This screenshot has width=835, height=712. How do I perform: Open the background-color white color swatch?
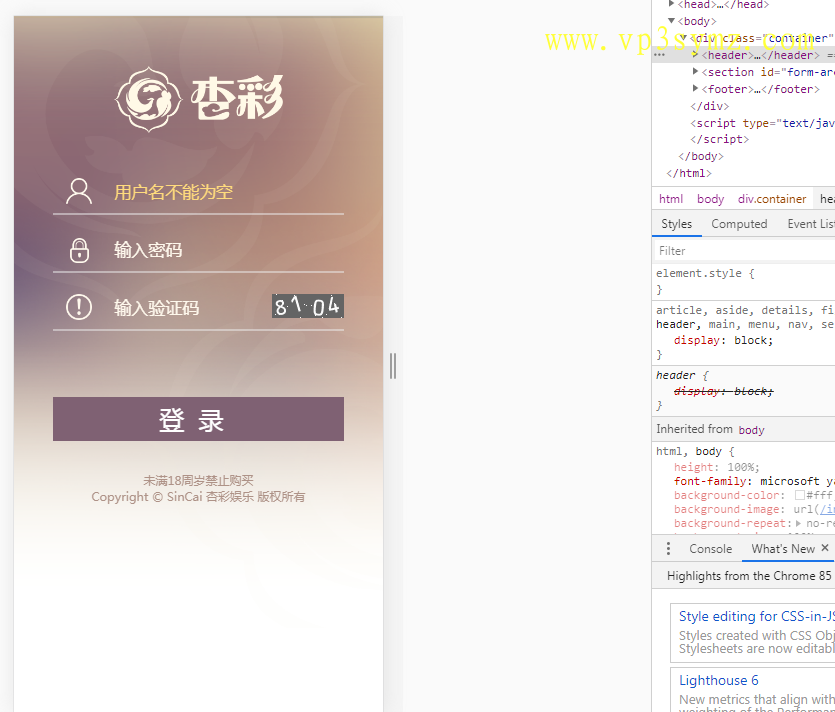(x=799, y=495)
